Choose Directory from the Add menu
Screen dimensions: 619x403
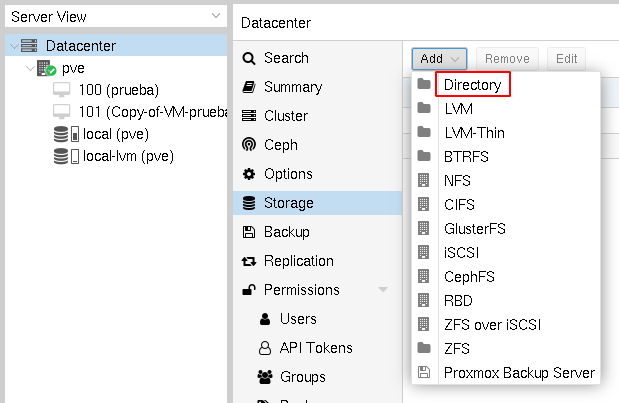click(x=506, y=84)
